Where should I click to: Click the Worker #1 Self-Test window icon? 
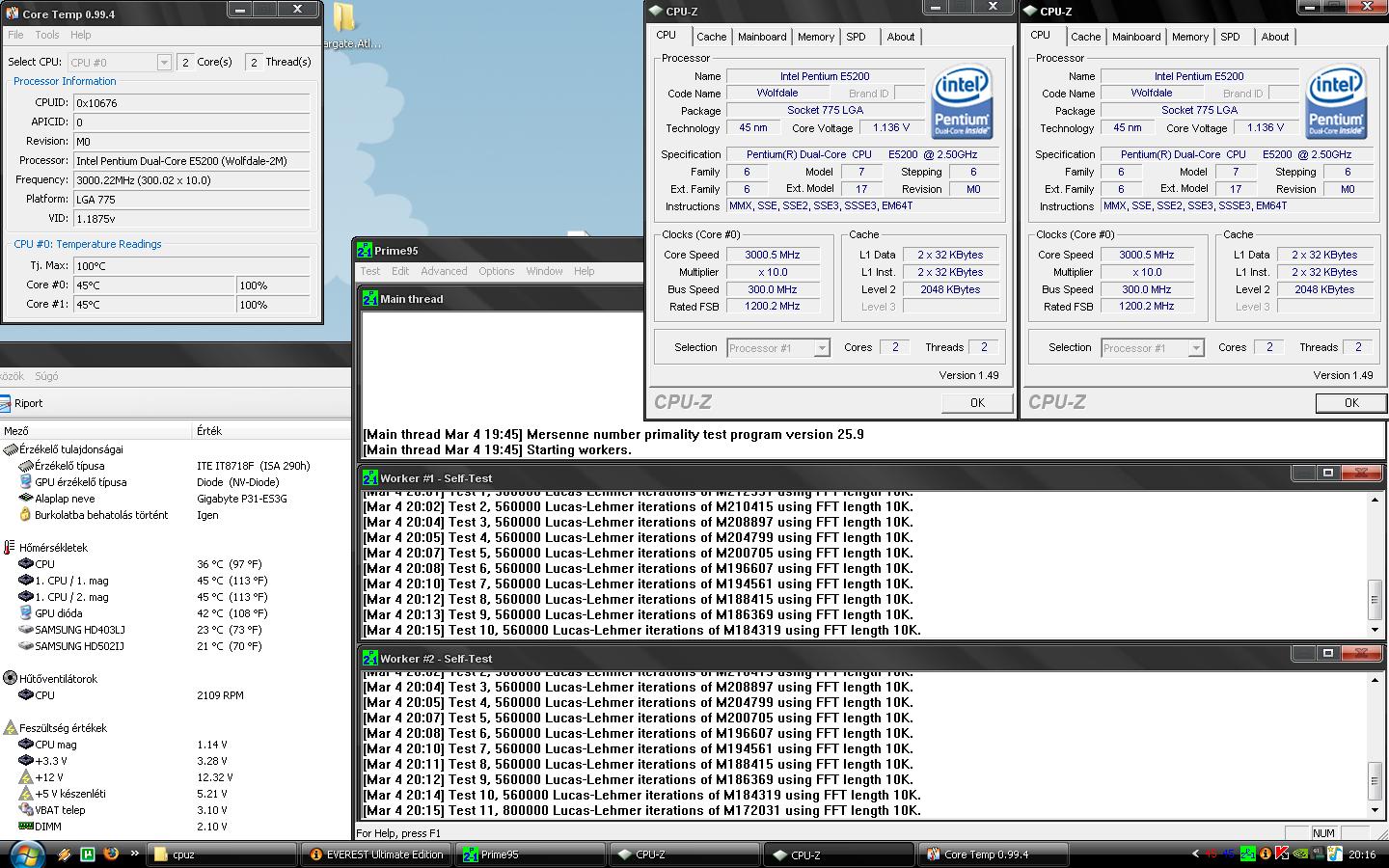[x=370, y=477]
